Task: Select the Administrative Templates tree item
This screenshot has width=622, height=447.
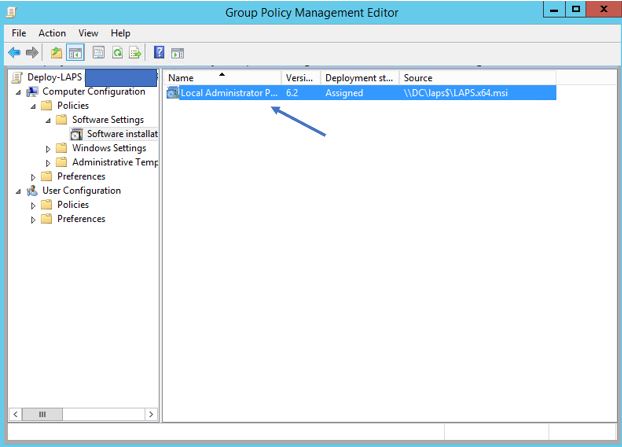Action: 115,162
